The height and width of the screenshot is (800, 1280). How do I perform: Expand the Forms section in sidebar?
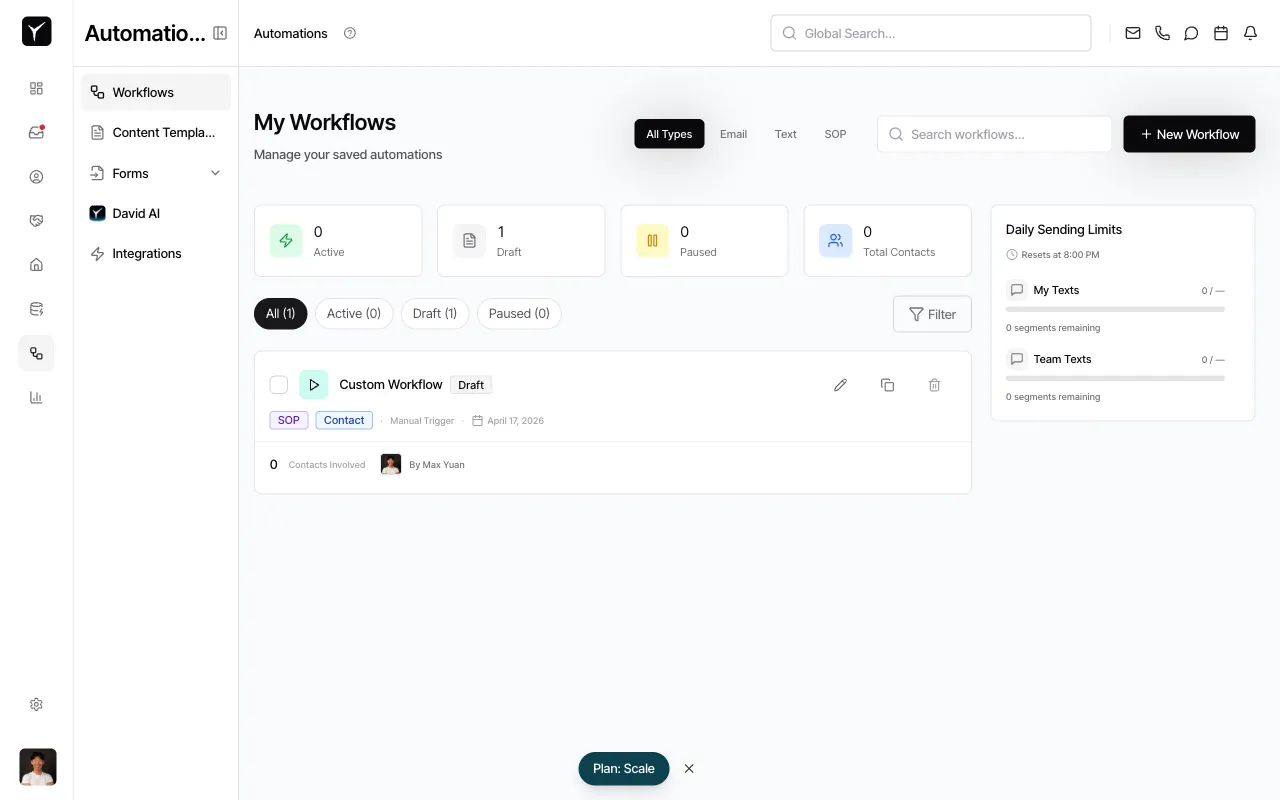pos(215,173)
